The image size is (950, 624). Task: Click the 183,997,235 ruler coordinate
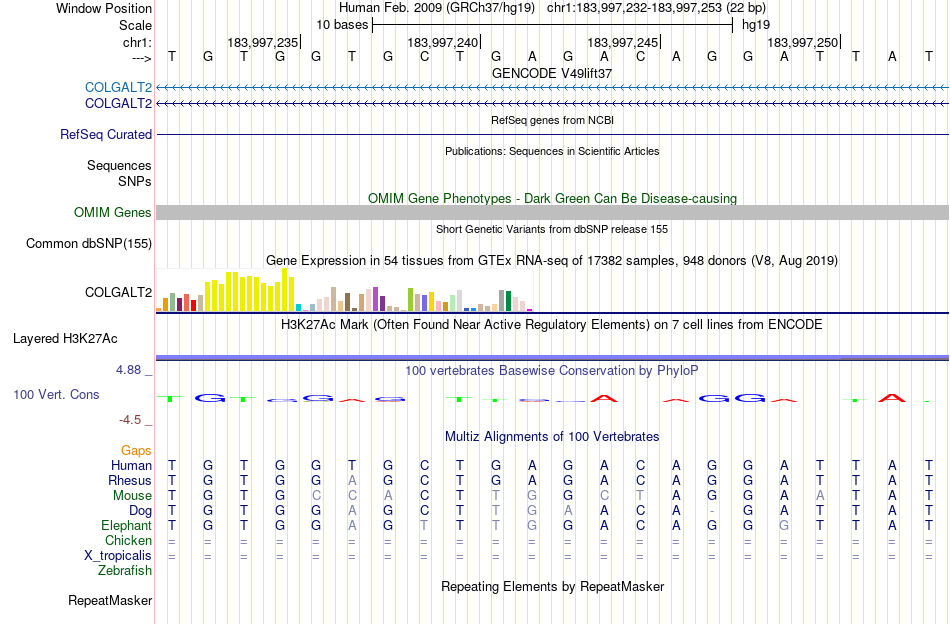coord(263,42)
